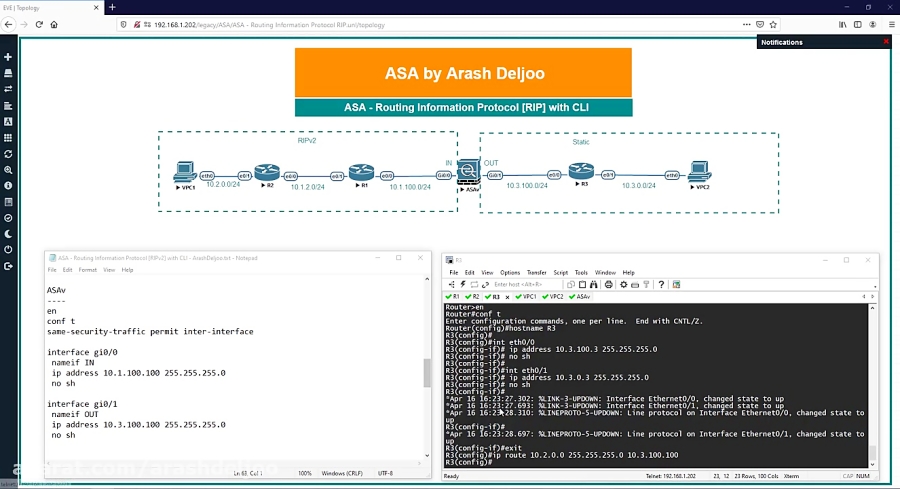
Task: Click the EVE-NG add object plus icon
Action: click(8, 57)
